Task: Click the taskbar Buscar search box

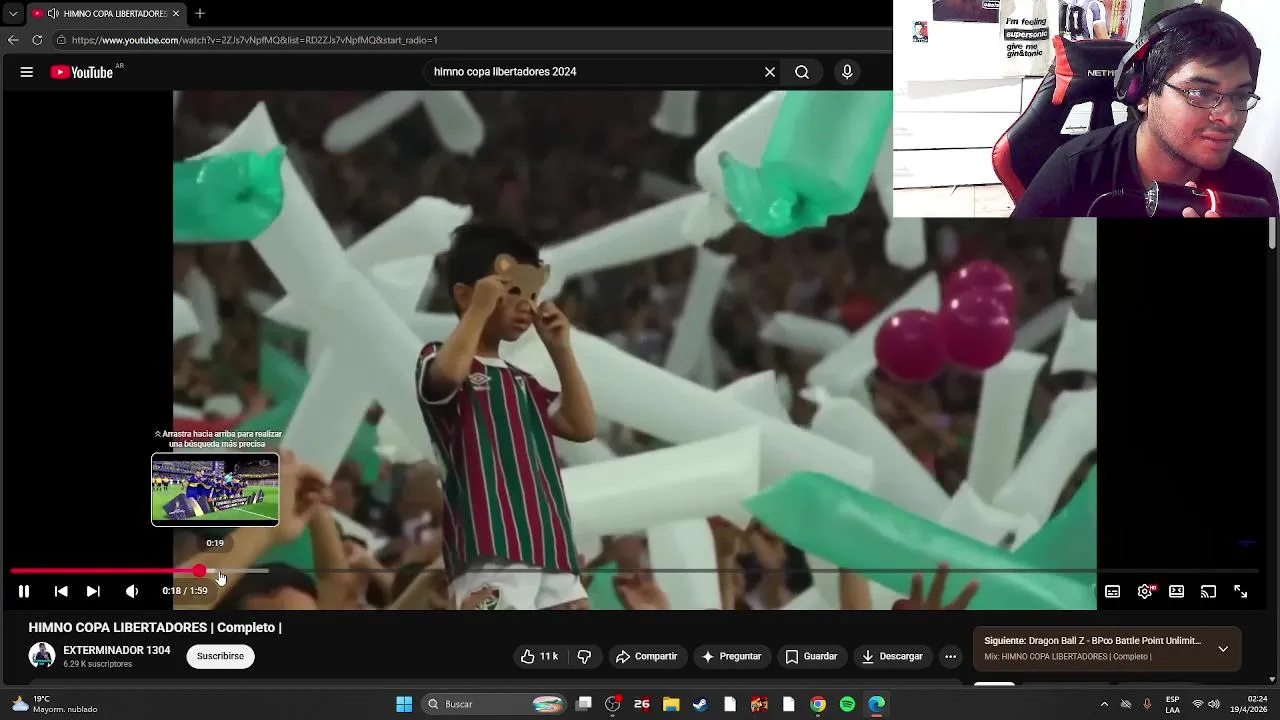Action: click(495, 704)
